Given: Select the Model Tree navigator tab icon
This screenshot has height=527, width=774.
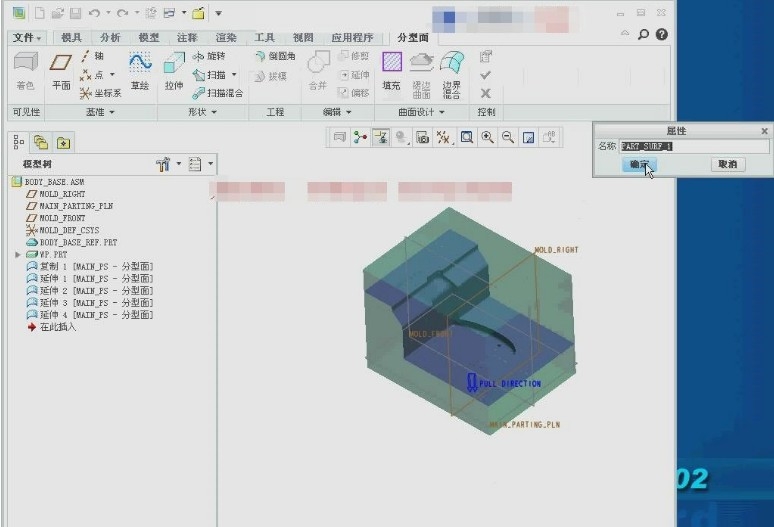Looking at the screenshot, I should pyautogui.click(x=19, y=143).
